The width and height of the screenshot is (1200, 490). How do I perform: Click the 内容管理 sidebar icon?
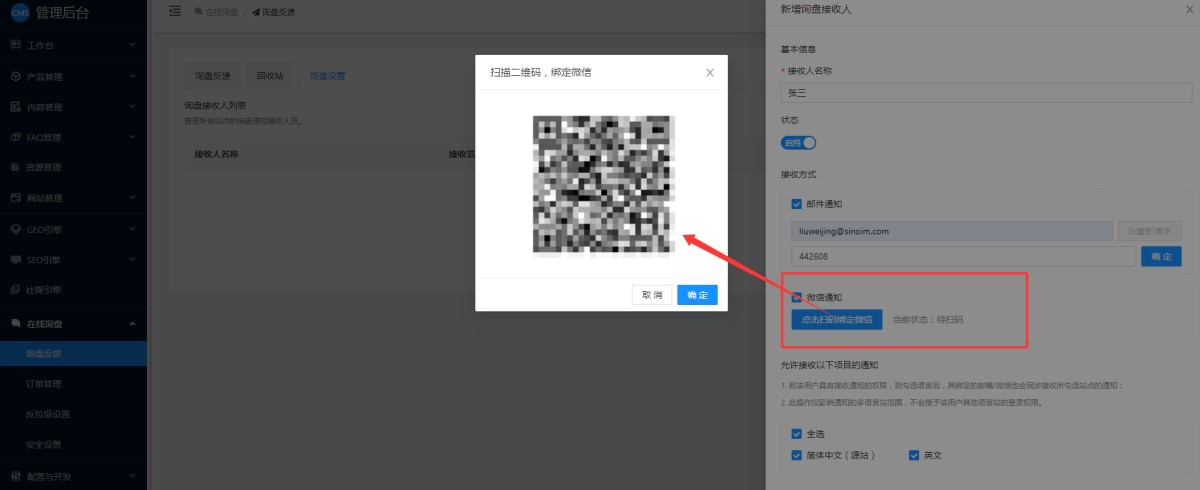16,107
